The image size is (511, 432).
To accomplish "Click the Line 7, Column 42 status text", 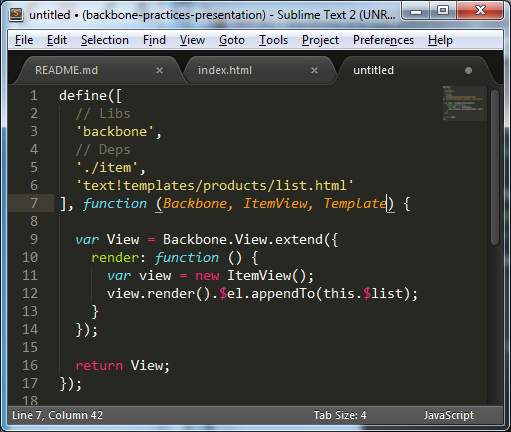I will click(57, 415).
